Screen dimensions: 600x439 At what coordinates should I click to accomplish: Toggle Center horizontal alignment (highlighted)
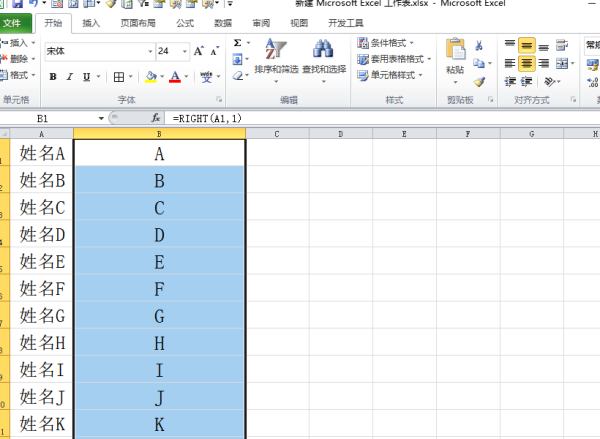[x=527, y=63]
